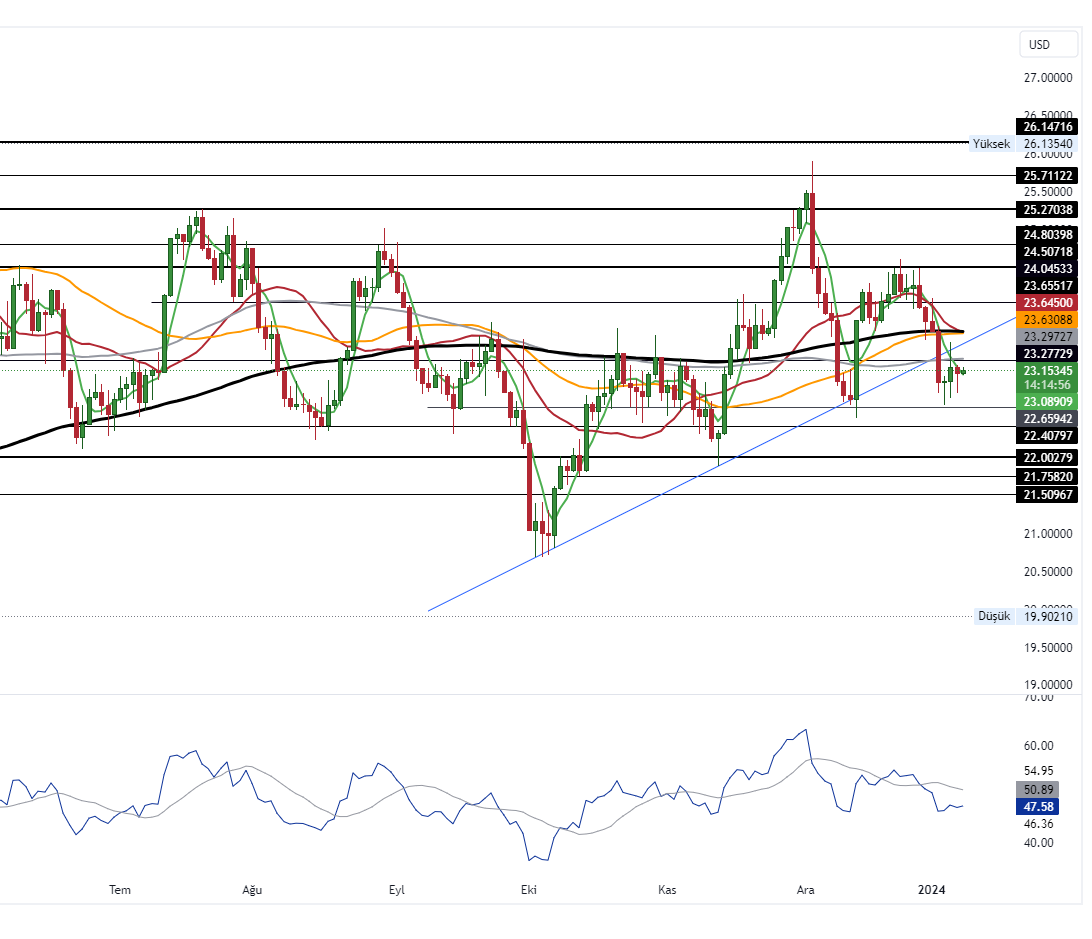Click the 2024 year on time axis
1092x939 pixels.
[932, 889]
